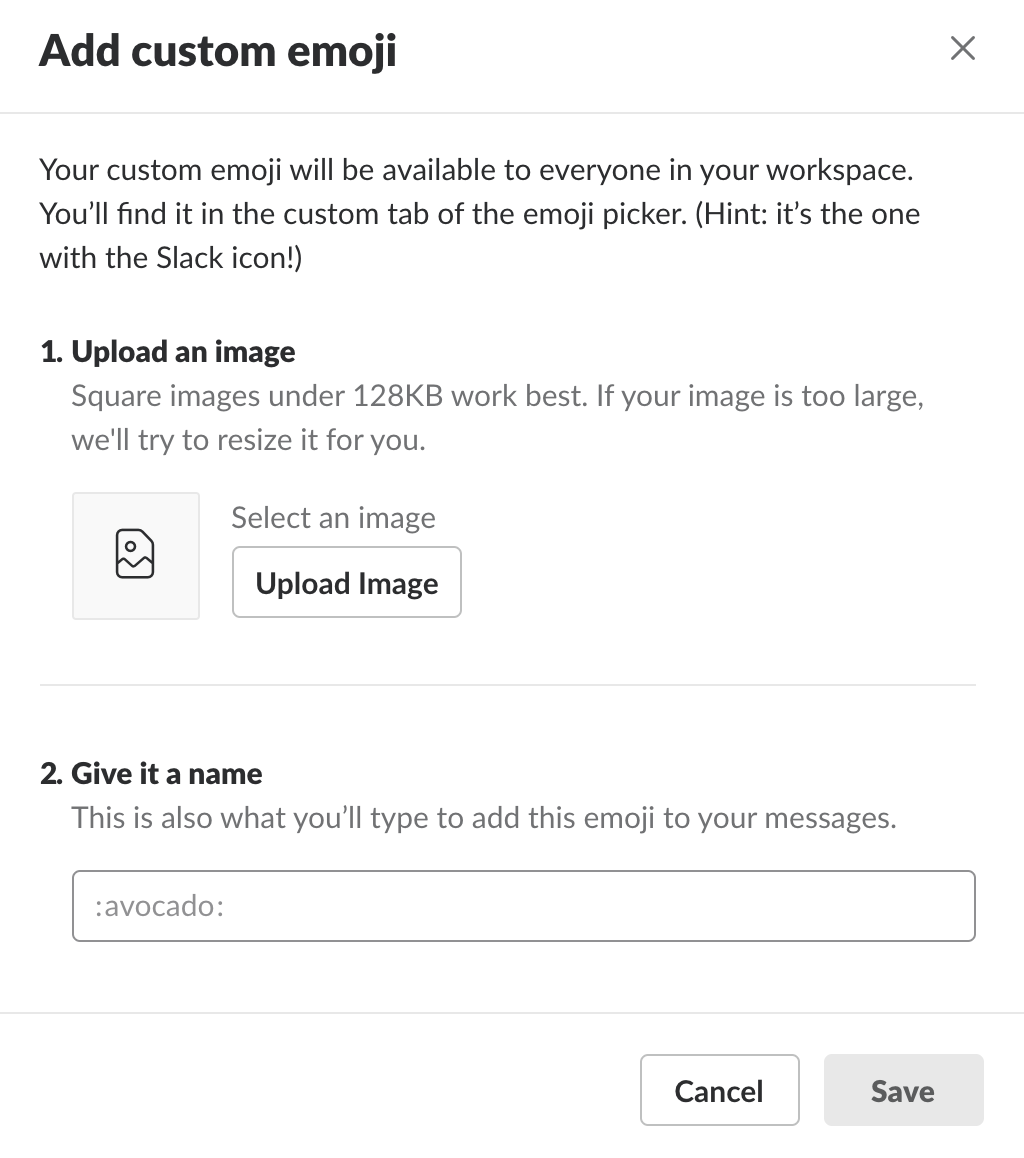The width and height of the screenshot is (1024, 1158).
Task: Click the 'Select an image' label
Action: [x=333, y=517]
